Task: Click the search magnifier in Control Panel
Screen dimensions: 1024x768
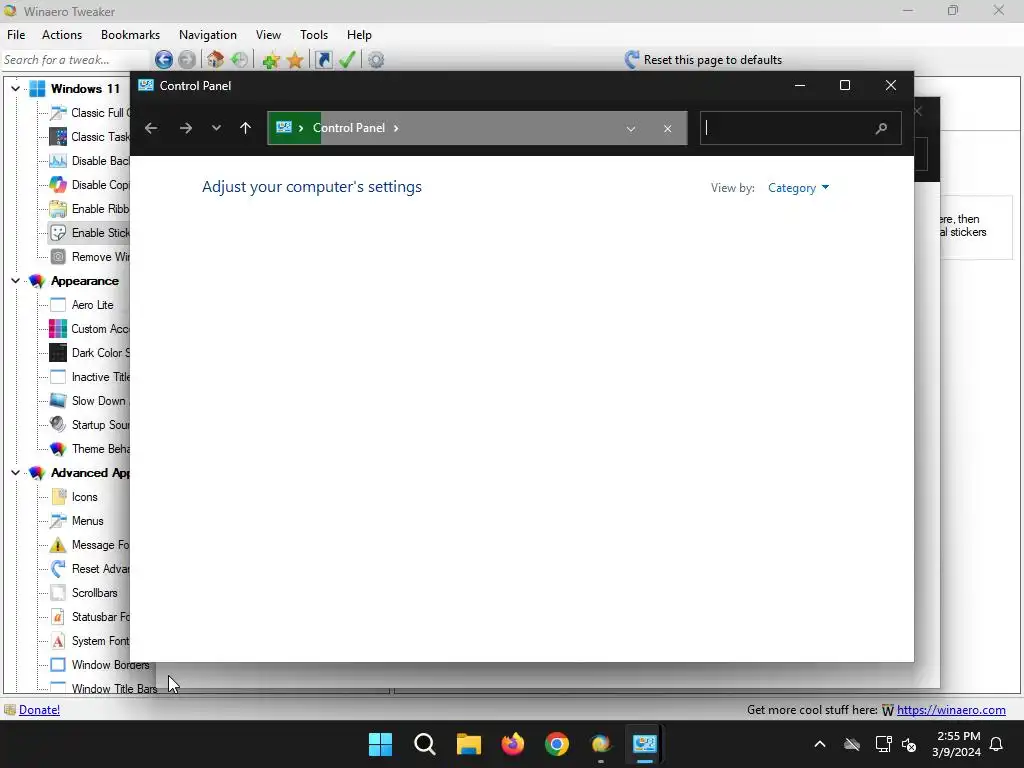Action: click(881, 128)
